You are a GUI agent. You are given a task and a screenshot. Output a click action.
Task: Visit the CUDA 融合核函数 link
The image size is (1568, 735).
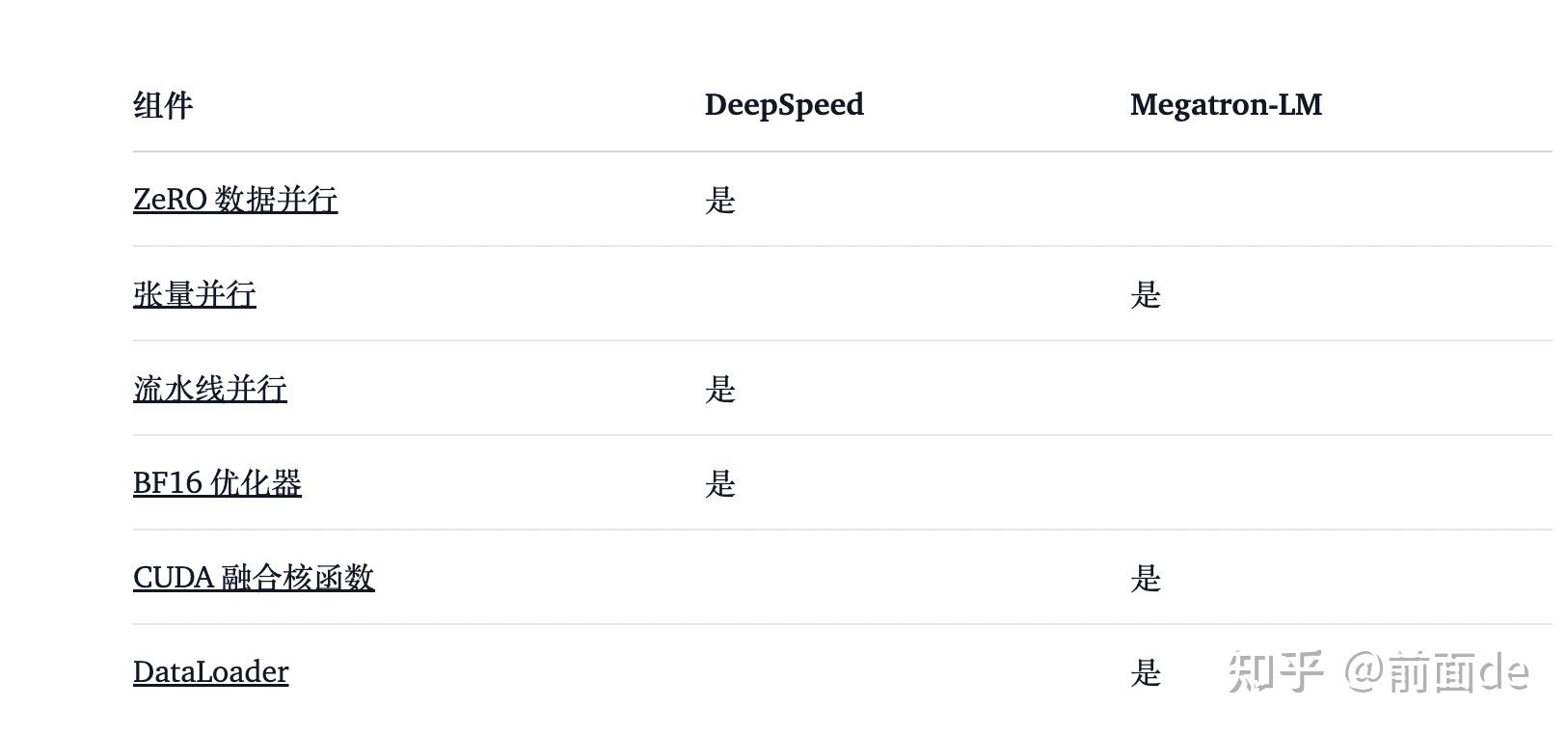point(254,578)
